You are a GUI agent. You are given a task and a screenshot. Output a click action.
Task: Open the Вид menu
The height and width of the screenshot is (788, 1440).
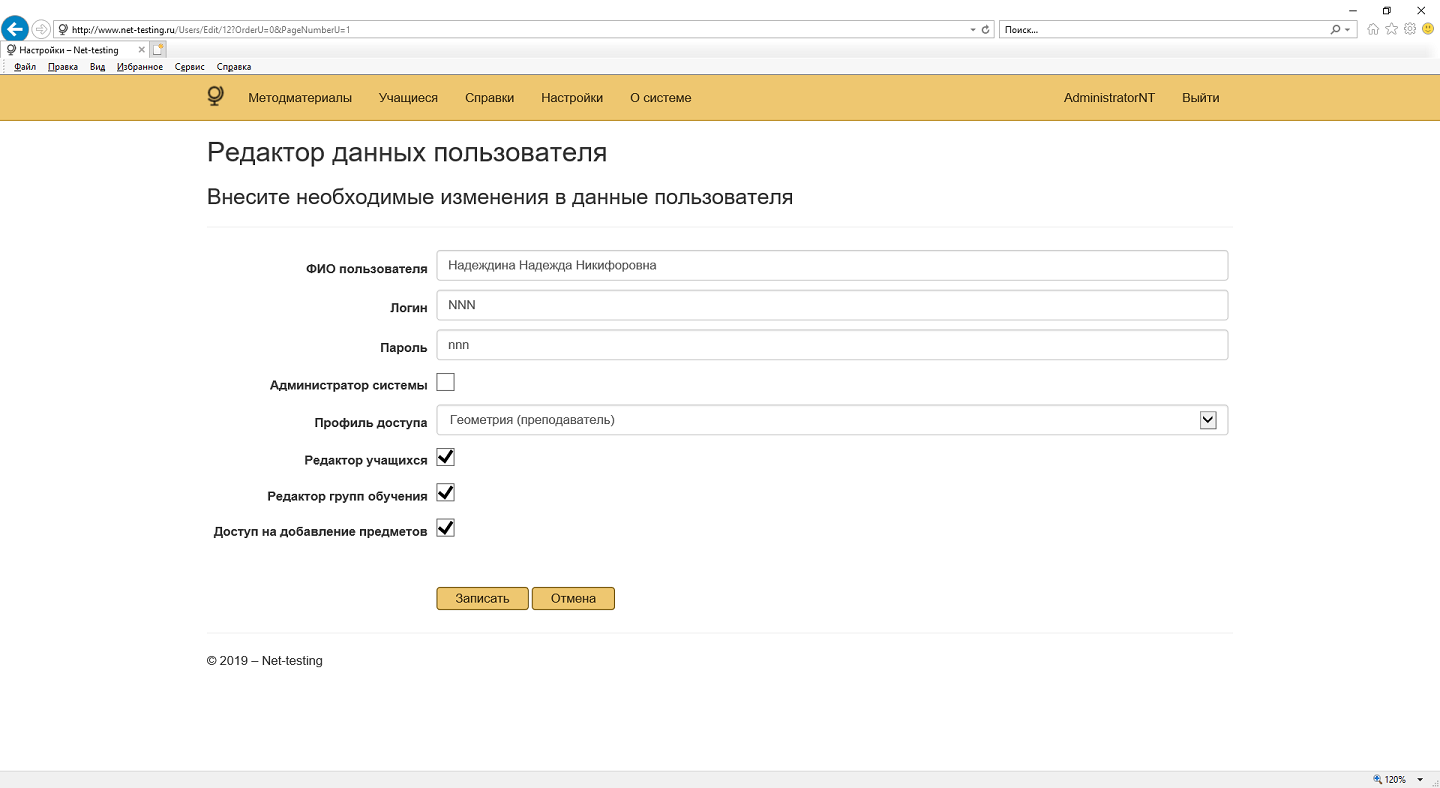point(97,67)
